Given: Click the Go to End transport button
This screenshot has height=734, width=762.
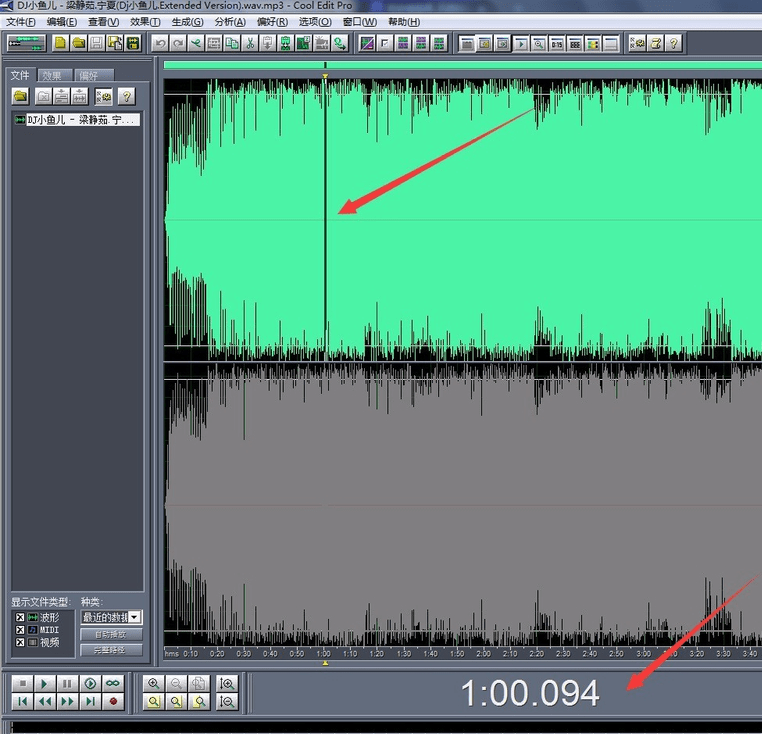Looking at the screenshot, I should [90, 702].
